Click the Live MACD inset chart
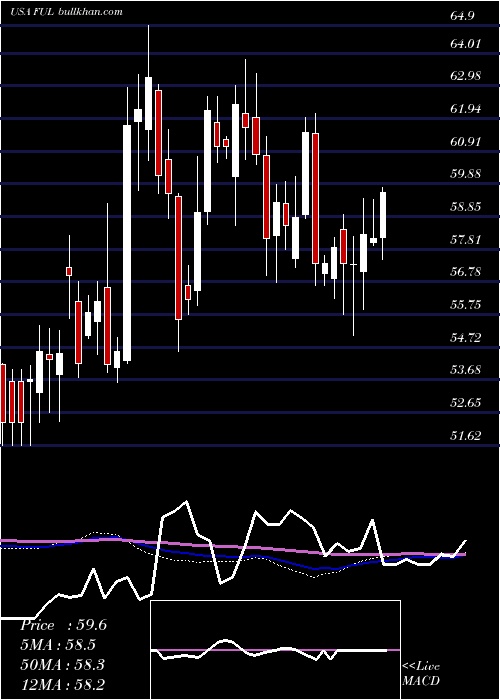This screenshot has height=700, width=500. (x=275, y=650)
